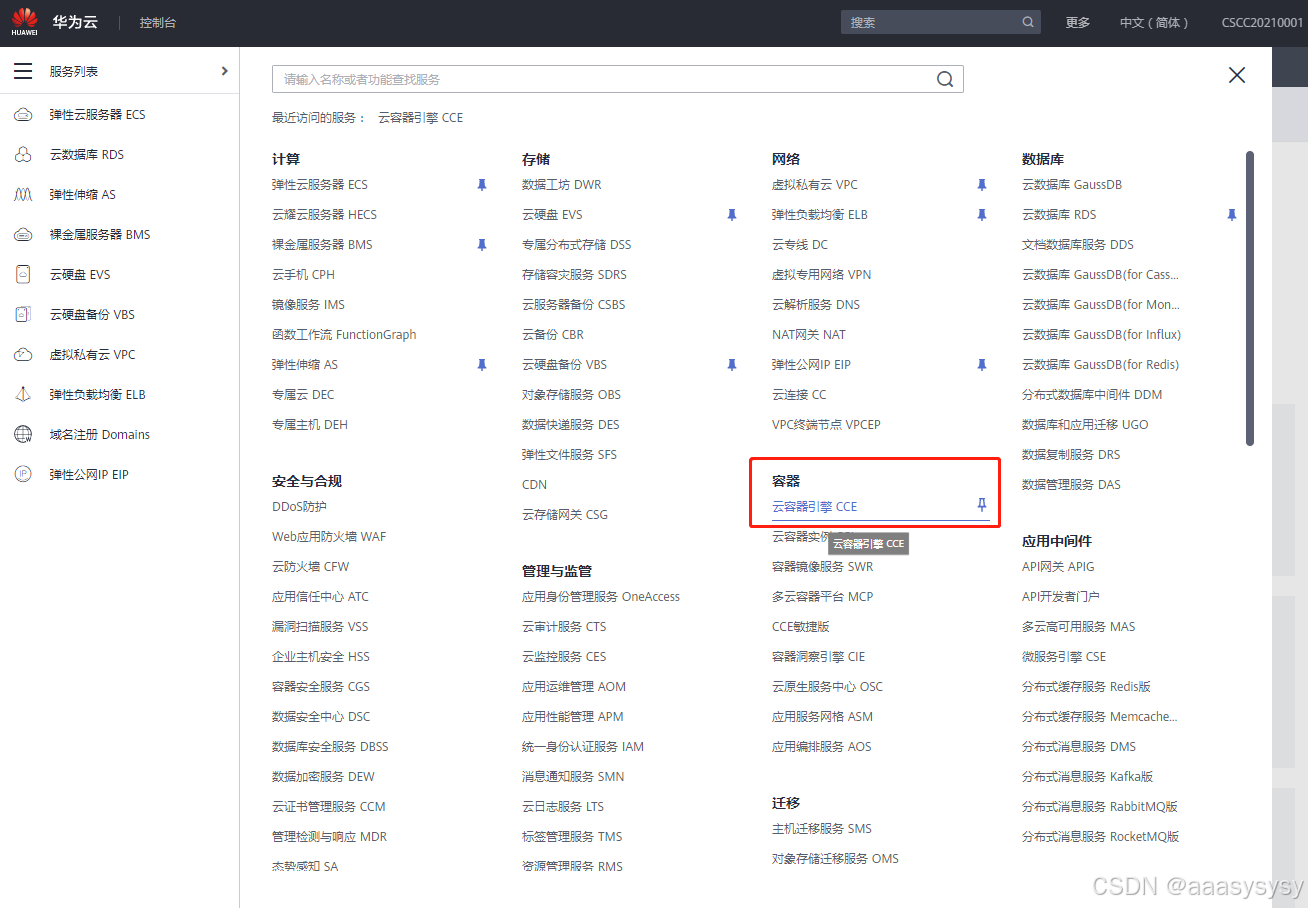Unpin 虚拟私有云 VPC in the network list

tap(982, 185)
